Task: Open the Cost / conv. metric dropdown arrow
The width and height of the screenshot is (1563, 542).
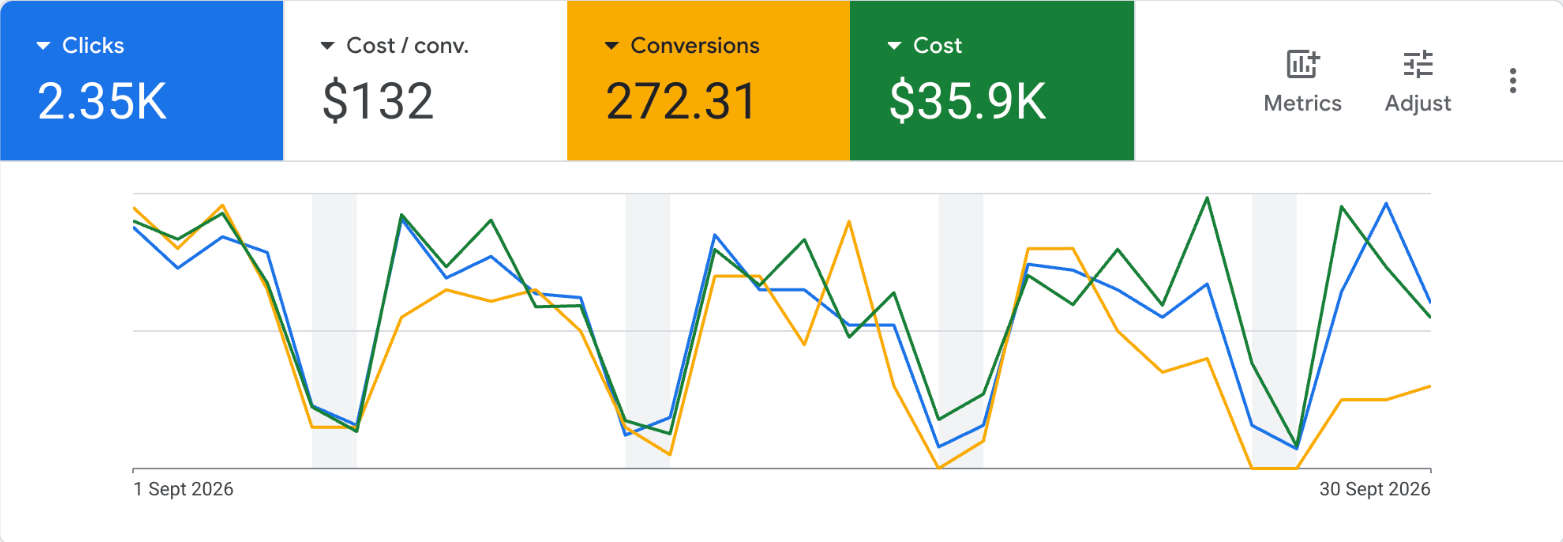Action: click(x=327, y=46)
